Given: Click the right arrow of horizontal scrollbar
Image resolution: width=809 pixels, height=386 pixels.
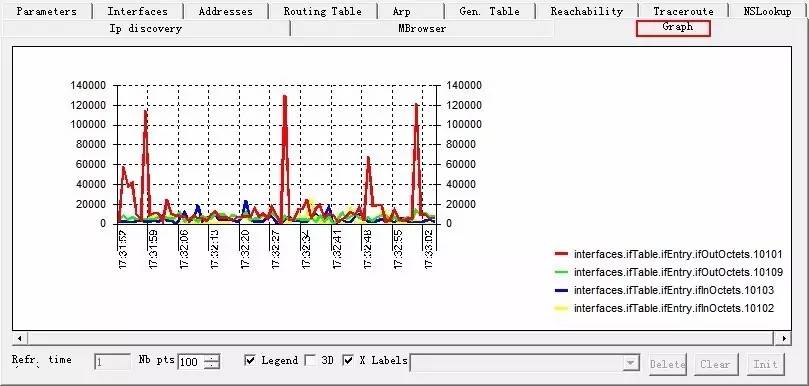Looking at the screenshot, I should pos(784,339).
